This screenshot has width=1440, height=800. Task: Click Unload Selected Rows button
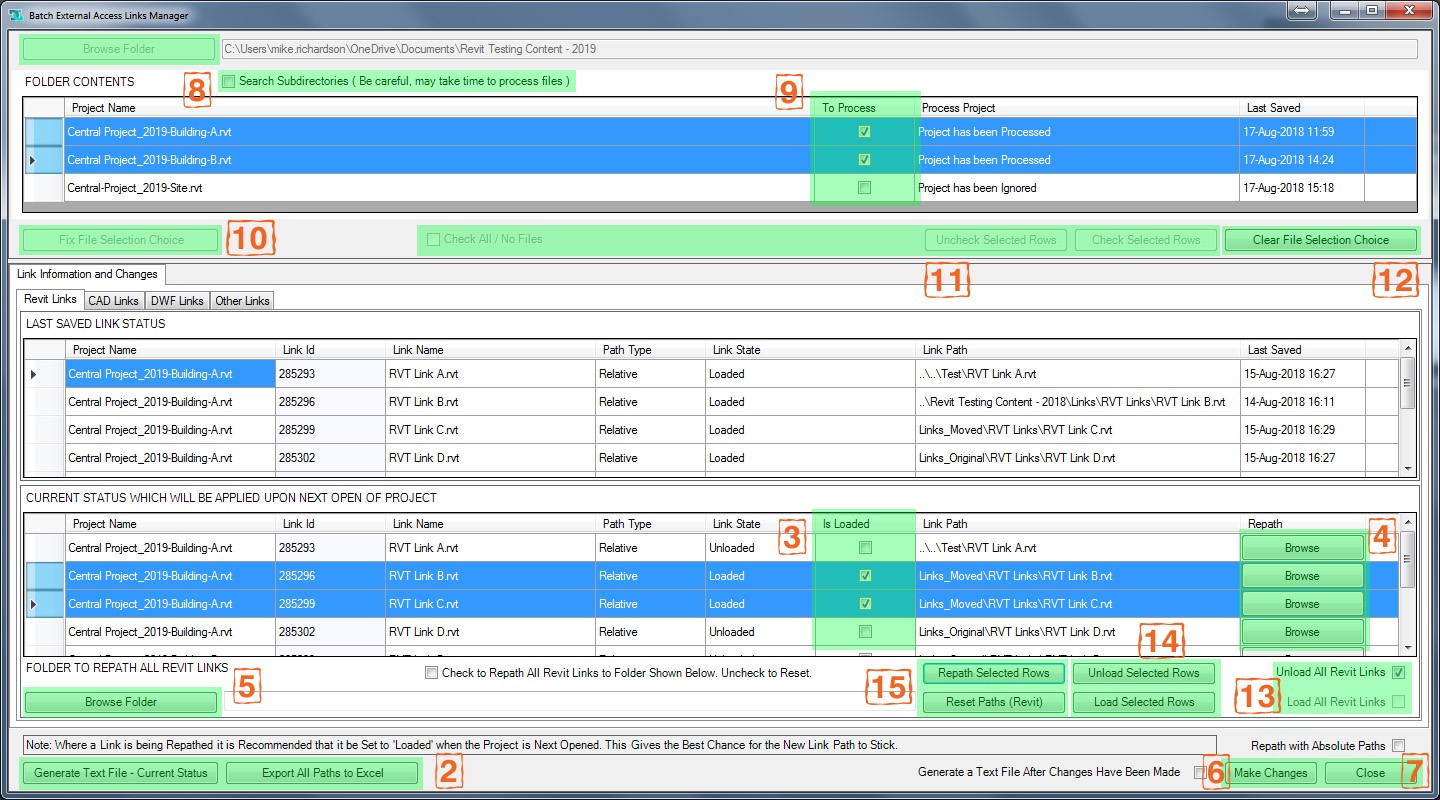(x=1144, y=673)
